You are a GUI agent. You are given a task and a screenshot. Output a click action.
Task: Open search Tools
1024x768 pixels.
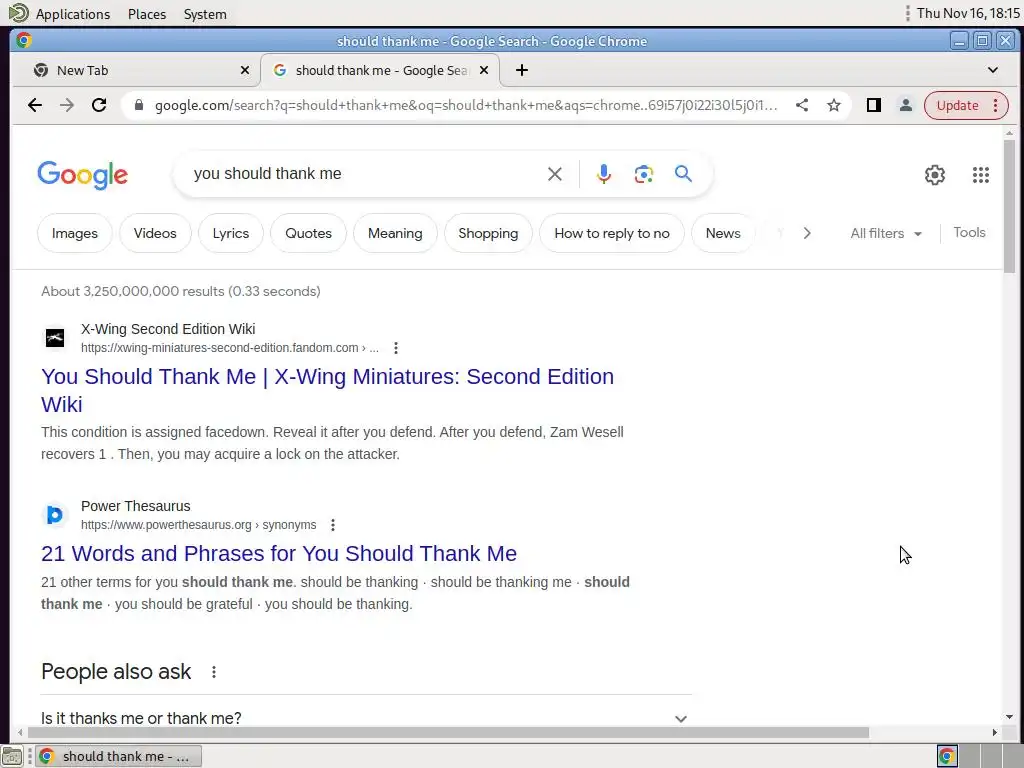[x=969, y=232]
